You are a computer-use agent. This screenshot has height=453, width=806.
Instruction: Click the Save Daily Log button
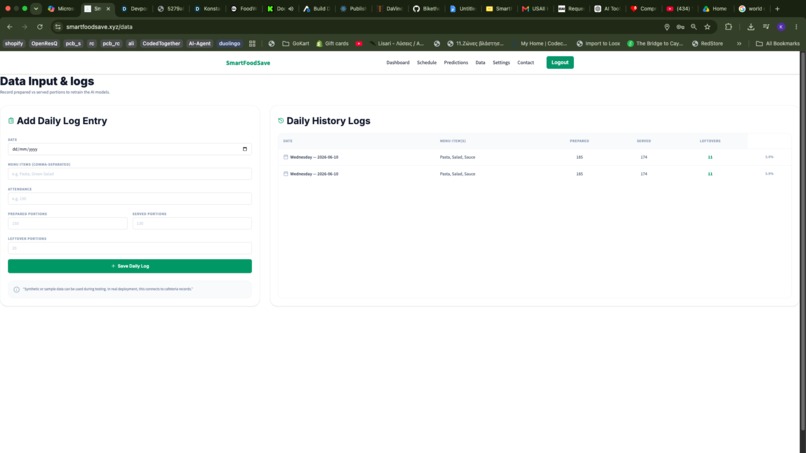[130, 266]
